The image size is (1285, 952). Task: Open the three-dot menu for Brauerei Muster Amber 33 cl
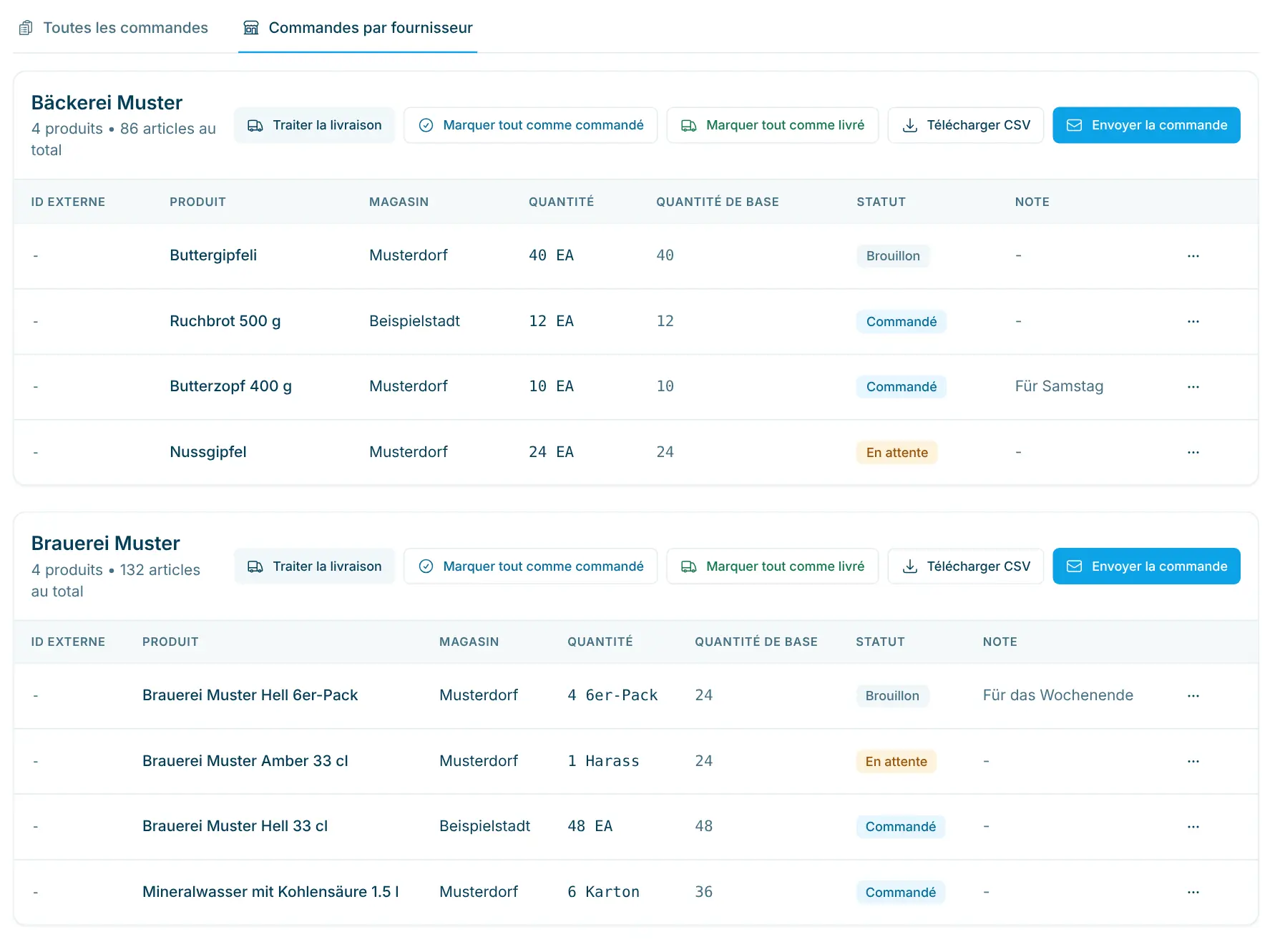tap(1193, 762)
